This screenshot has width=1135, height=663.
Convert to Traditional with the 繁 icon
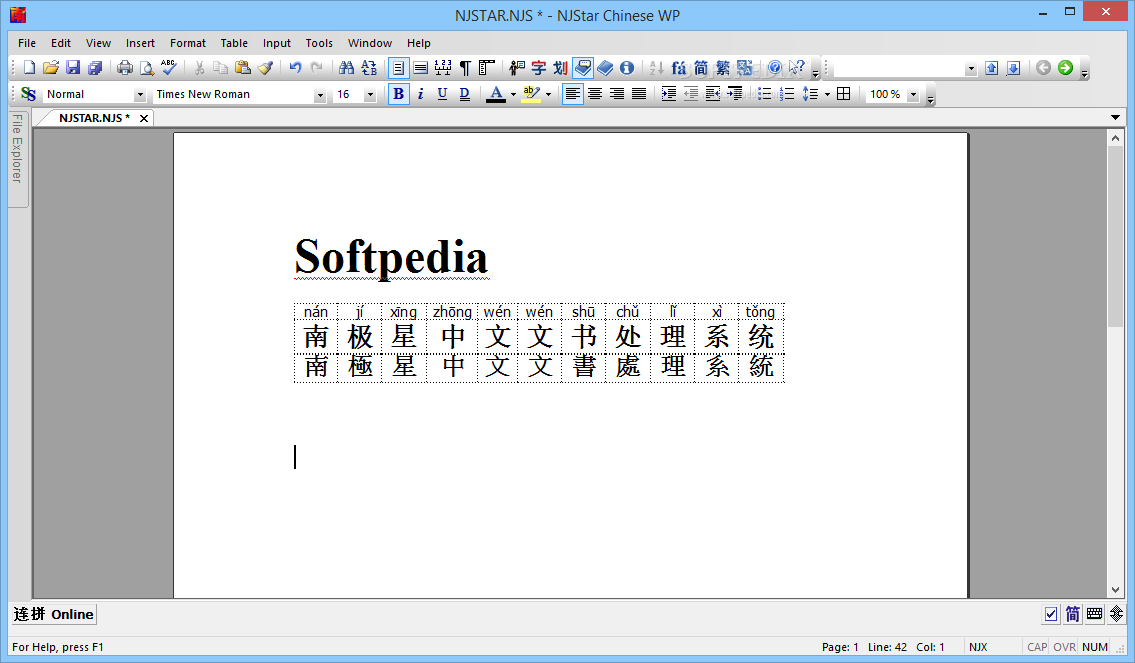pyautogui.click(x=722, y=68)
